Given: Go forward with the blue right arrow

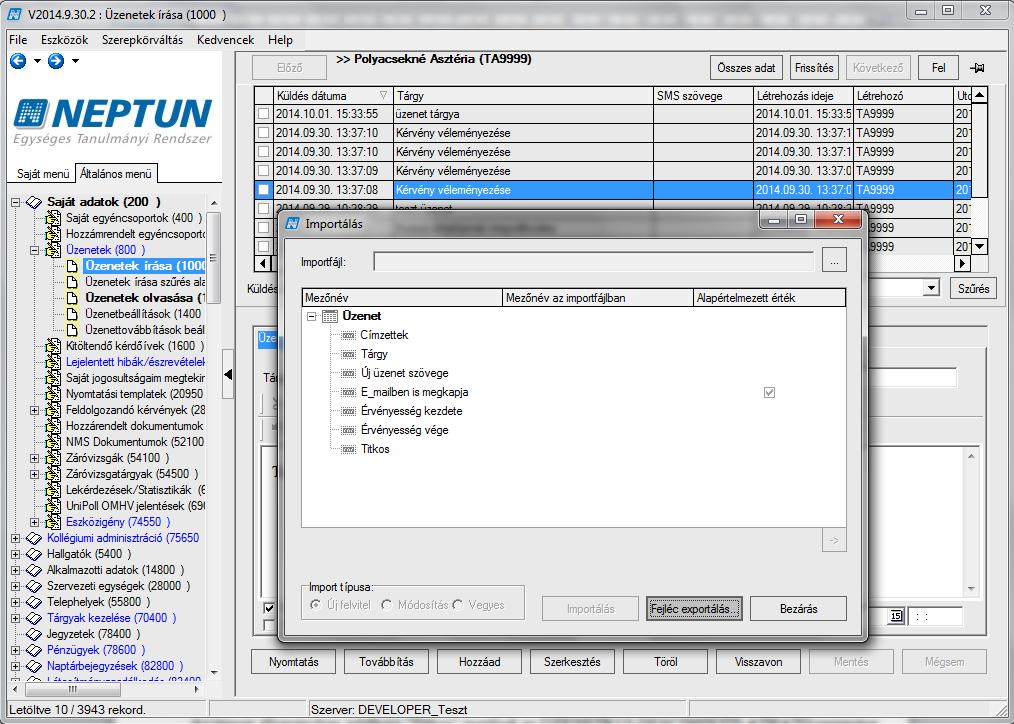Looking at the screenshot, I should 56,61.
